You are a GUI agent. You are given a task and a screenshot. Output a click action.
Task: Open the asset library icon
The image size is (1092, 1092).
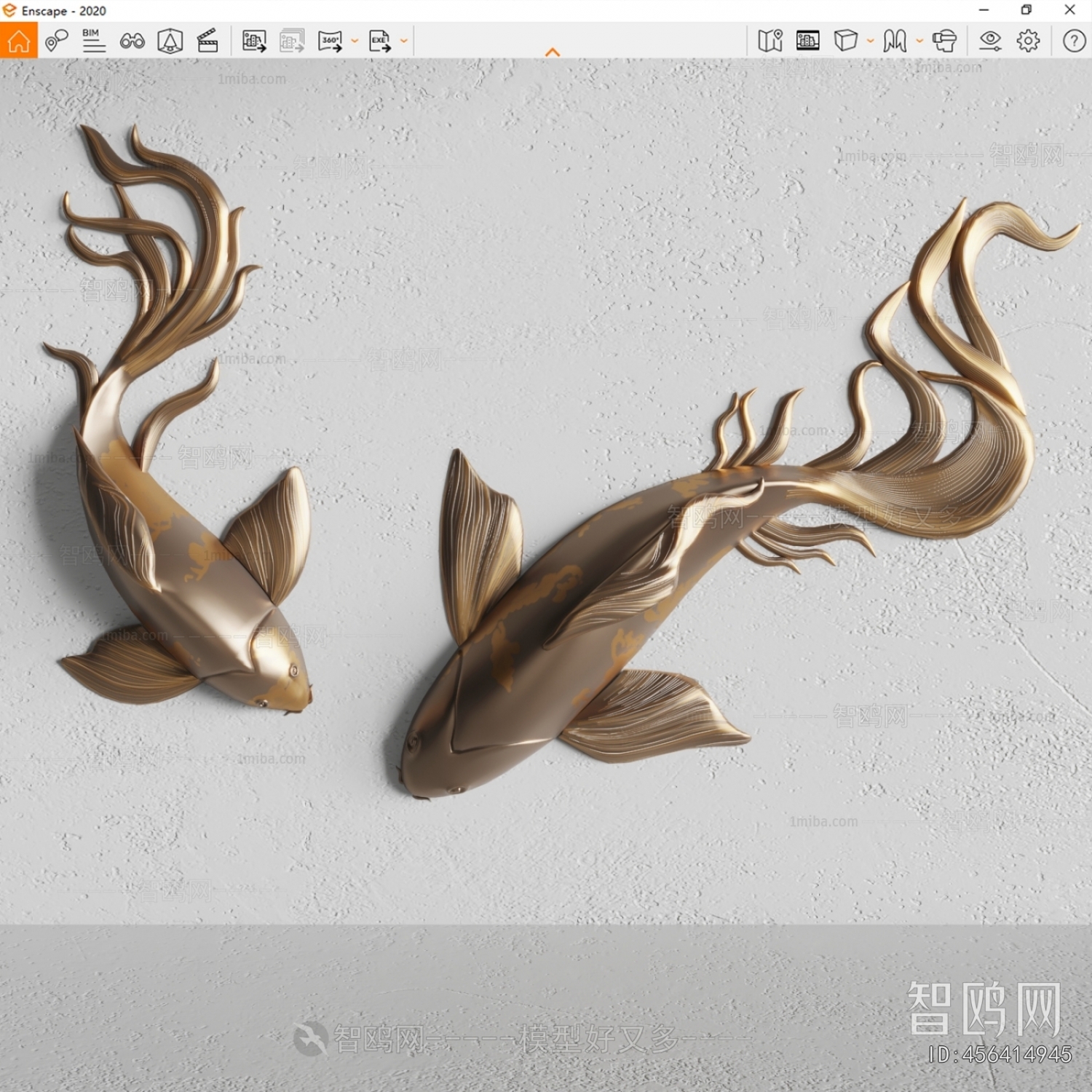[808, 41]
